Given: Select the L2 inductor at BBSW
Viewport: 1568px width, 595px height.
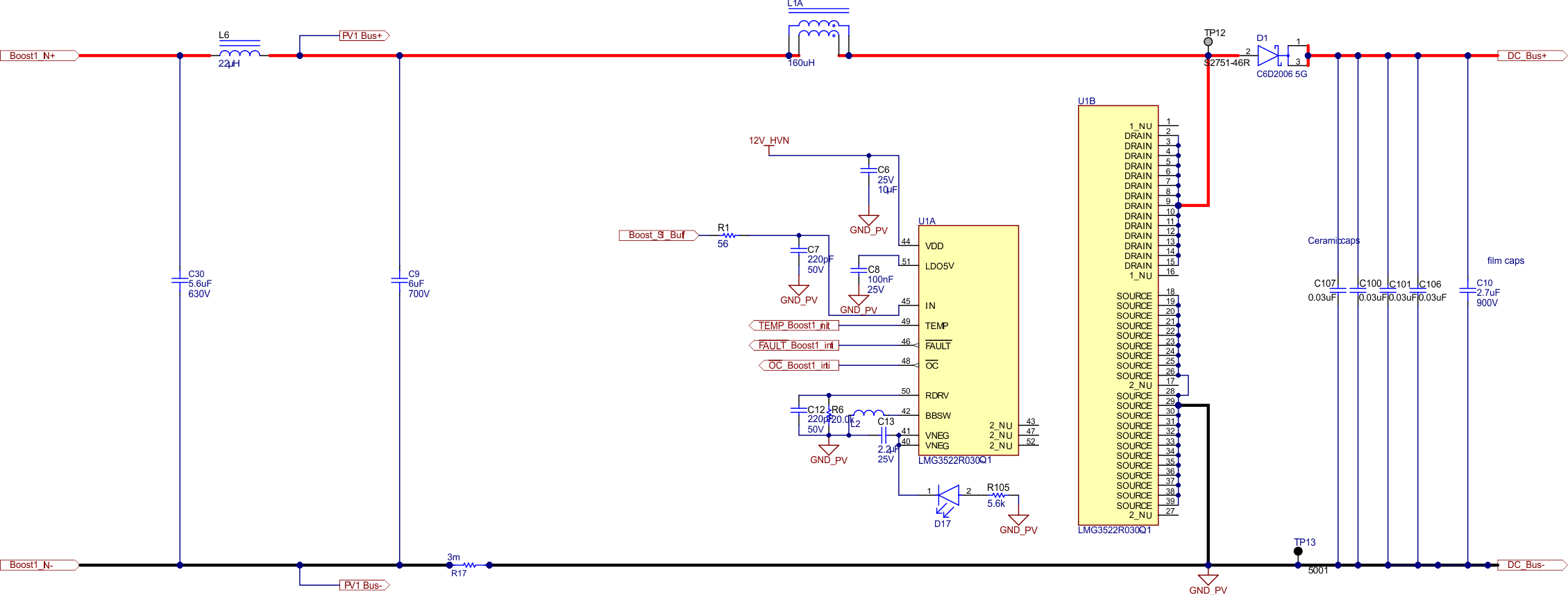Looking at the screenshot, I should [x=868, y=414].
